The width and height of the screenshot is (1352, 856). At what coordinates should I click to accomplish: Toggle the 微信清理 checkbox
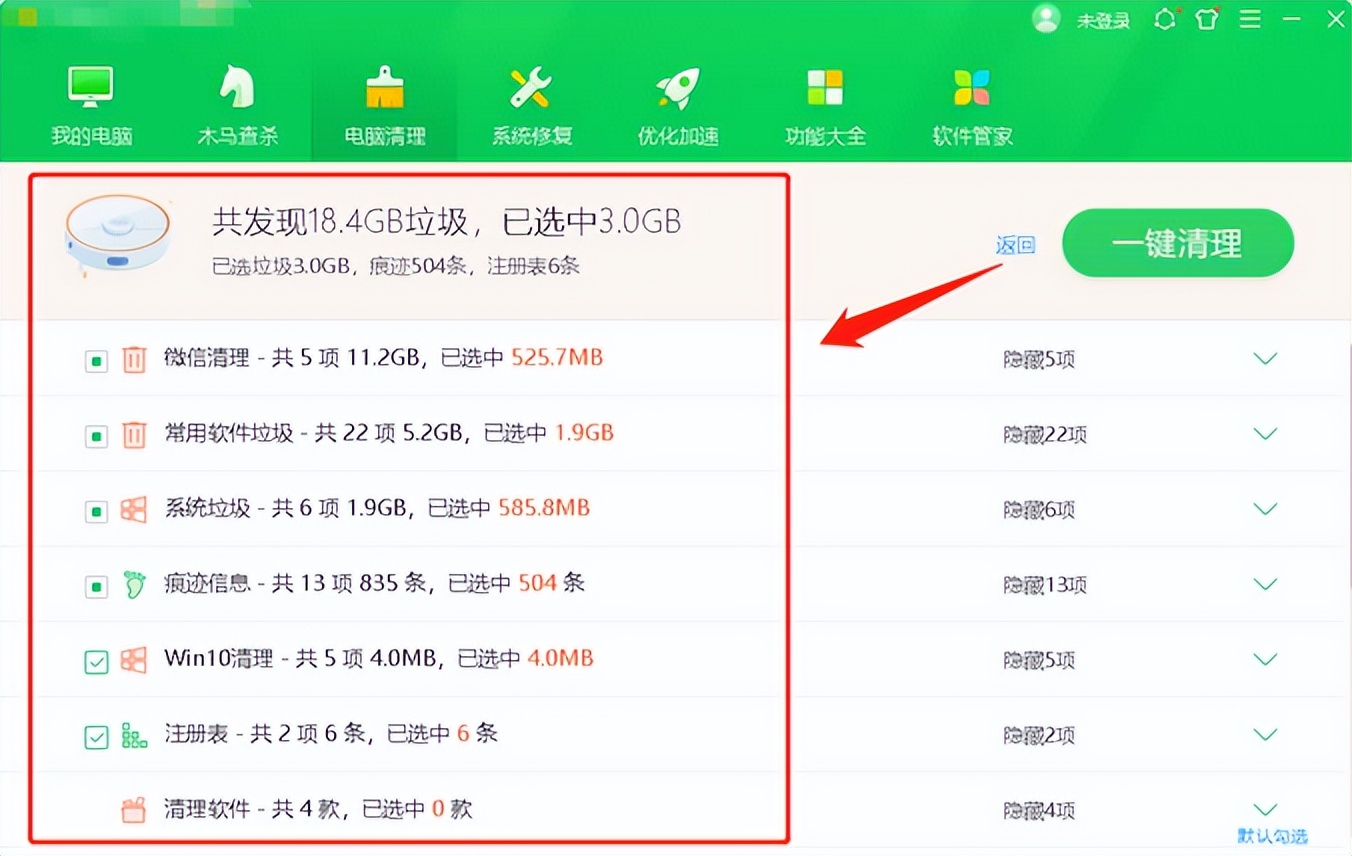pos(96,362)
